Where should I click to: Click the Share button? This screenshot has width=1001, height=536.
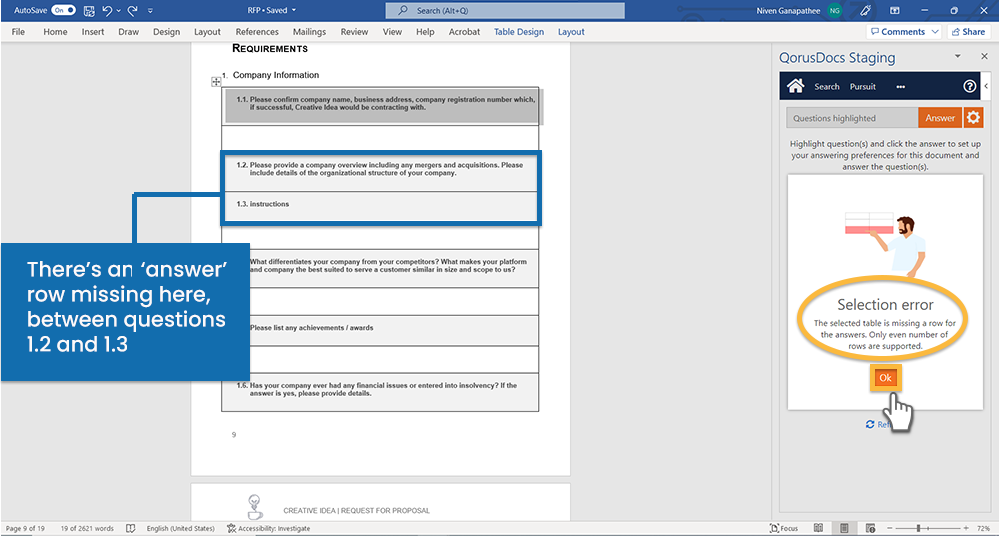[968, 32]
